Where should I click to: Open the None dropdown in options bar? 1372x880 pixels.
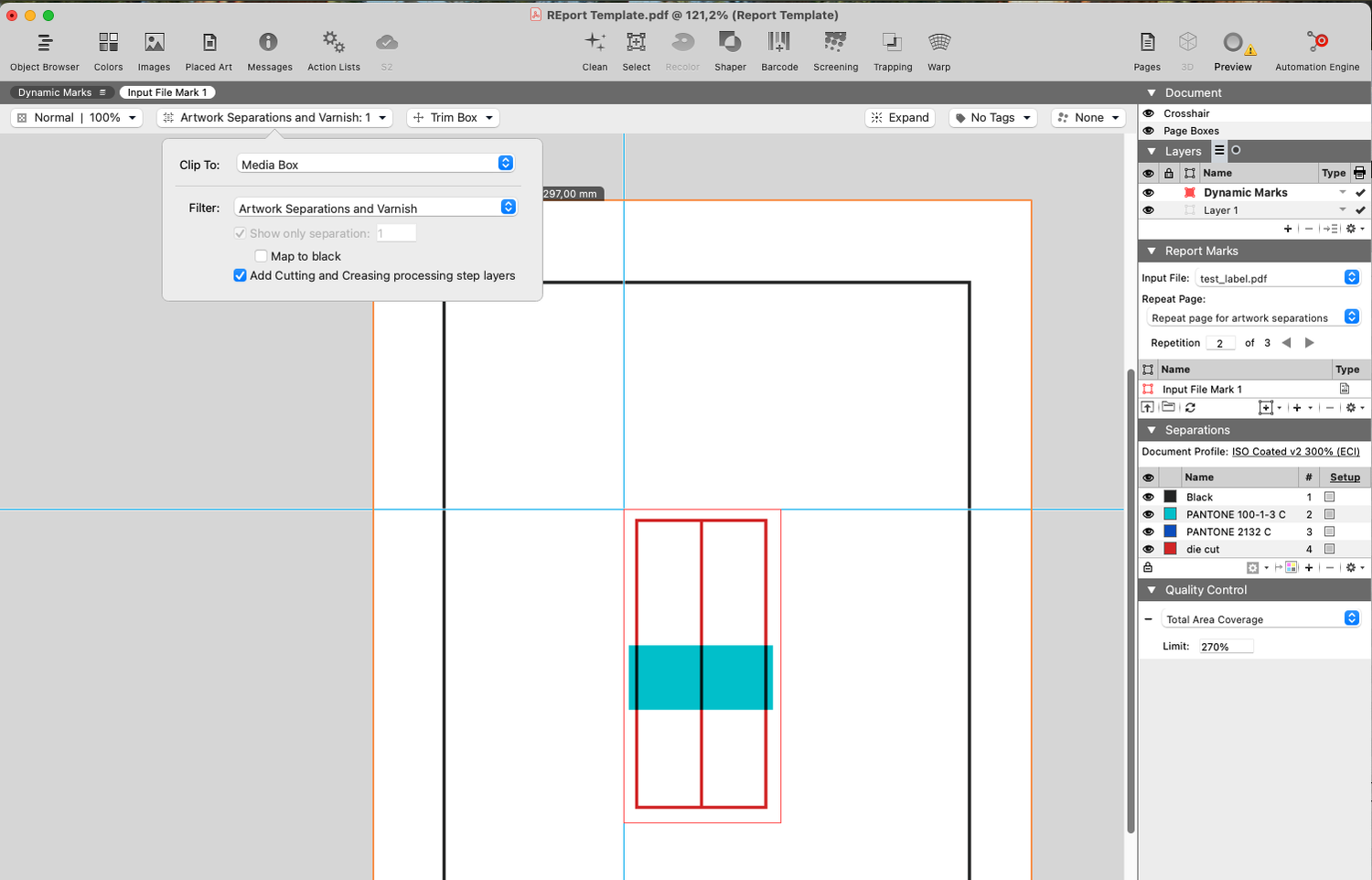pos(1088,118)
